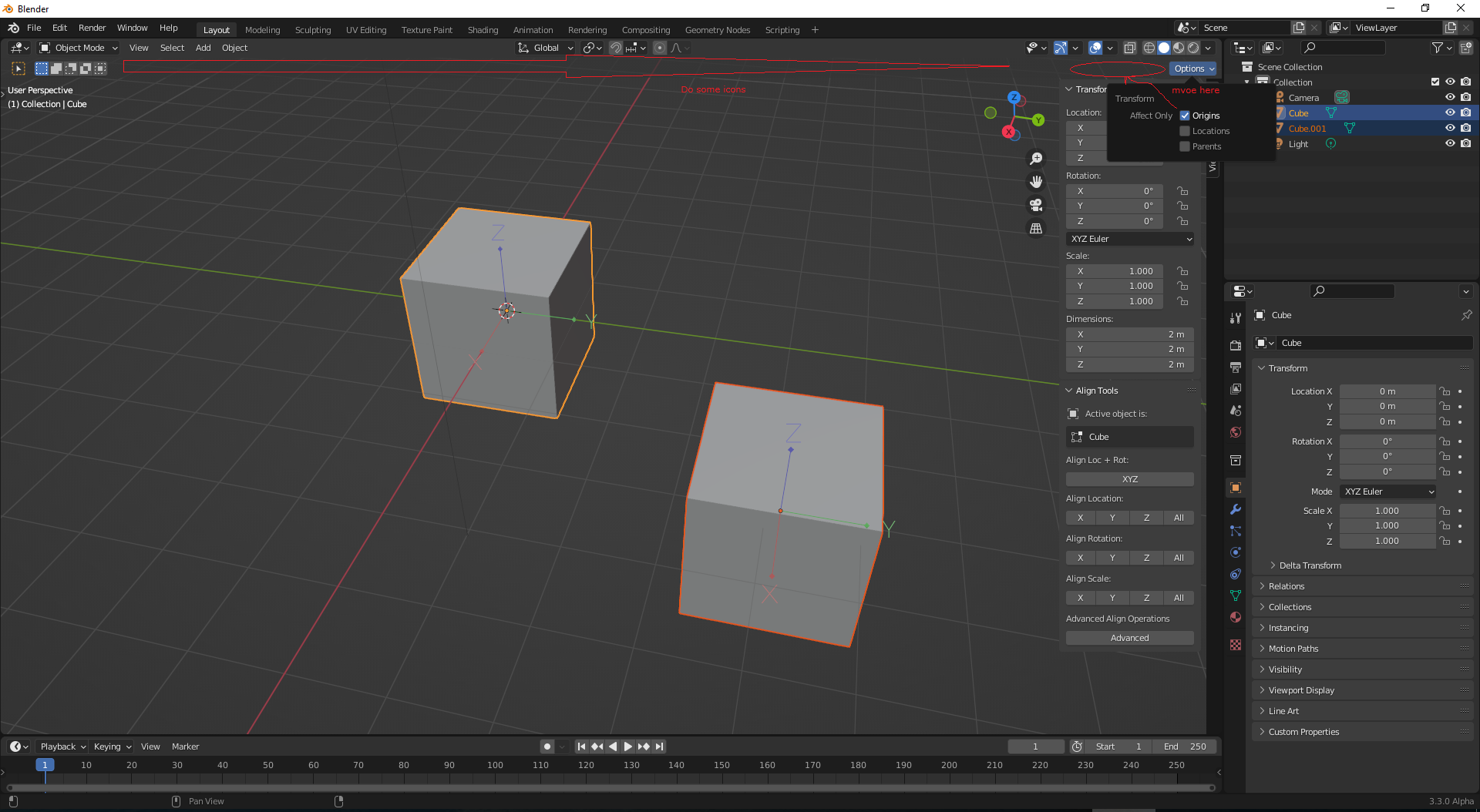This screenshot has width=1480, height=812.
Task: Click the zoom magnifier viewport icon
Action: click(1036, 159)
